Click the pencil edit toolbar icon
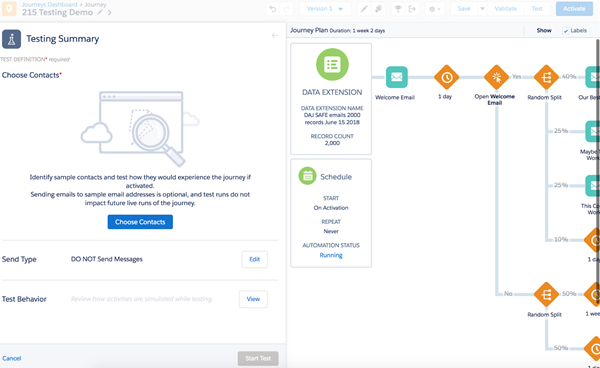This screenshot has width=600, height=368. 364,9
